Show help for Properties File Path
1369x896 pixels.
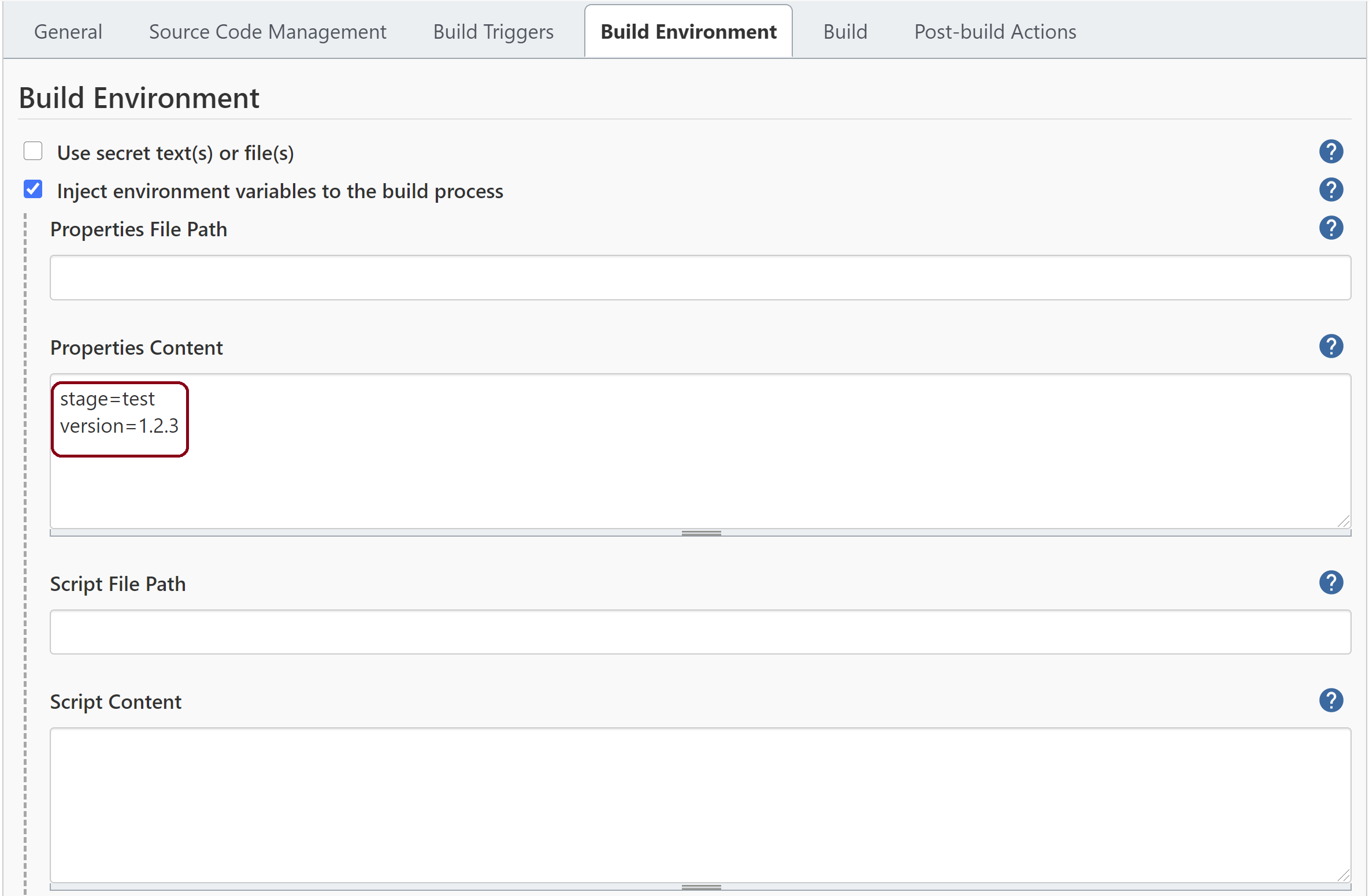point(1331,228)
